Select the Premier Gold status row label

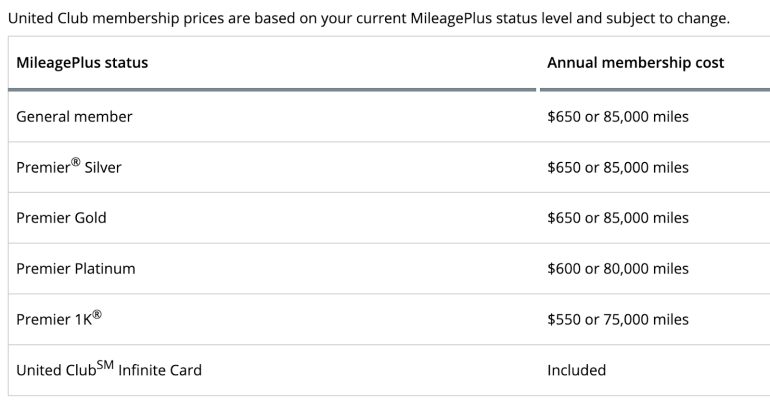(61, 218)
